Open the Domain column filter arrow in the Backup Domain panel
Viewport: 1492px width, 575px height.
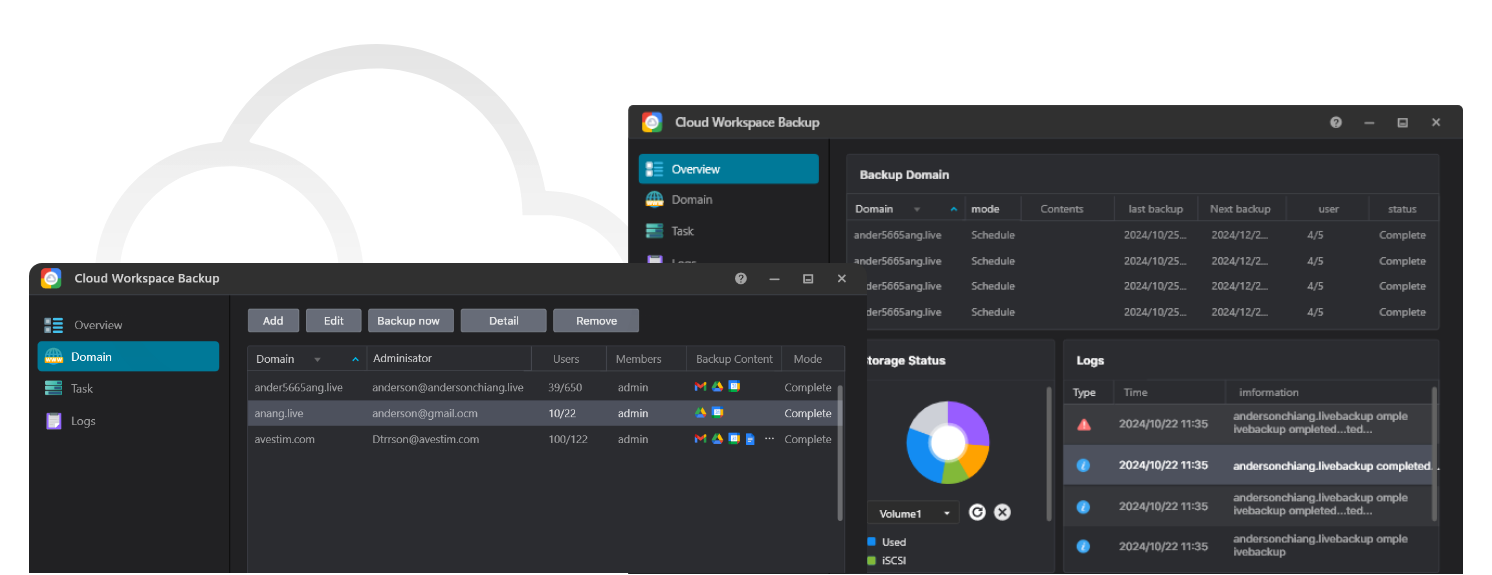pyautogui.click(x=916, y=209)
